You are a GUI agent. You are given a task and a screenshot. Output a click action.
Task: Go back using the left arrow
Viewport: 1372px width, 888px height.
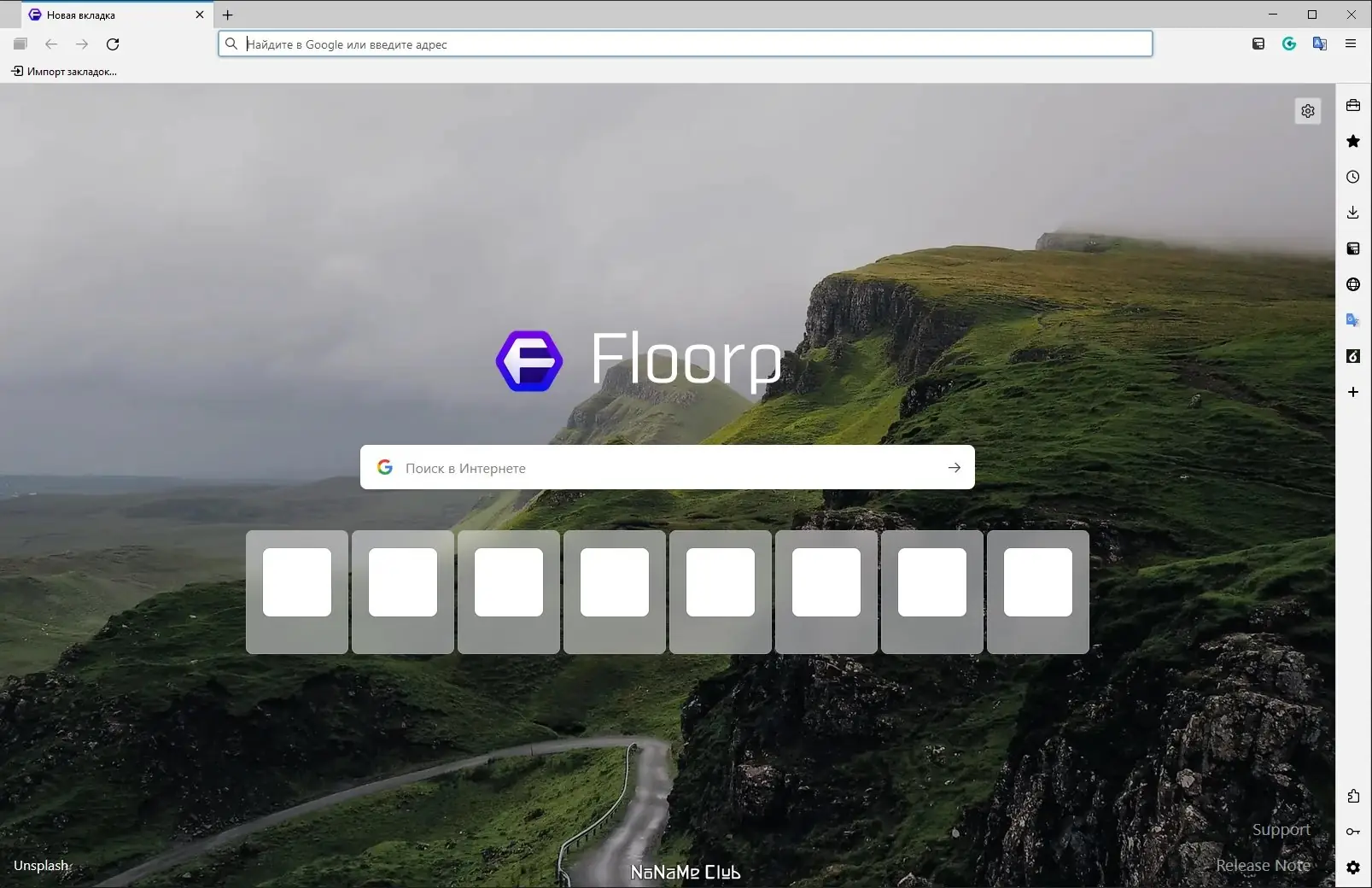click(x=51, y=44)
